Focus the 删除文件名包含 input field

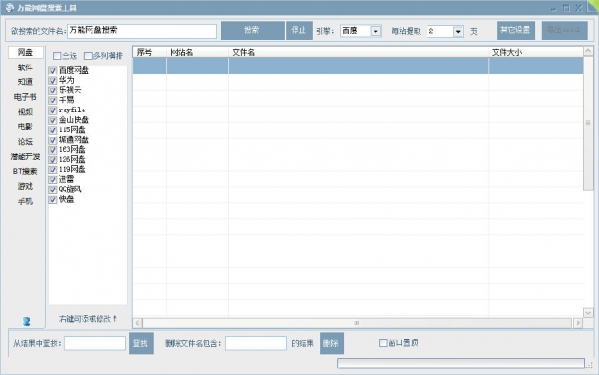(x=256, y=343)
